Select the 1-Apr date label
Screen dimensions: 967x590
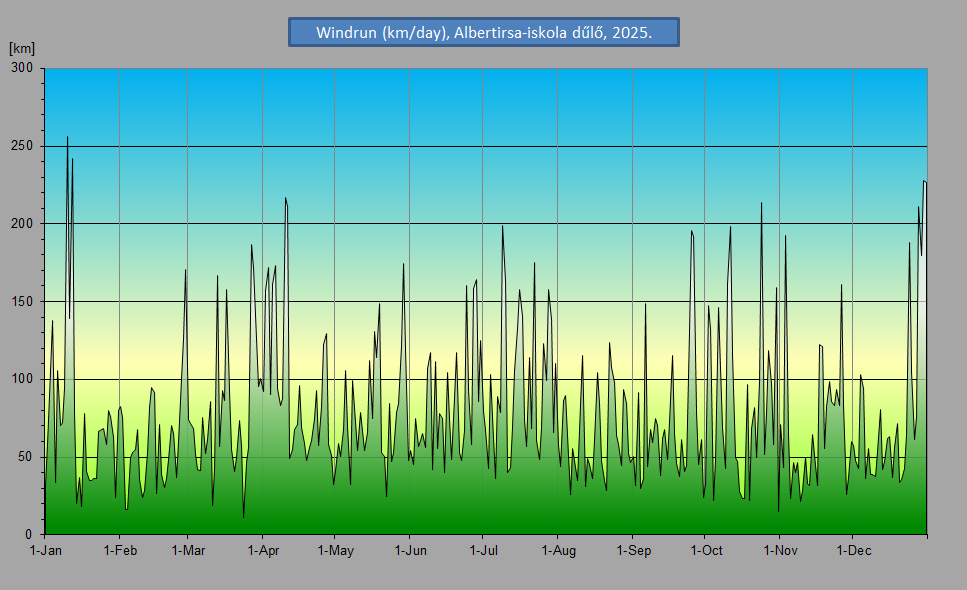click(x=262, y=550)
